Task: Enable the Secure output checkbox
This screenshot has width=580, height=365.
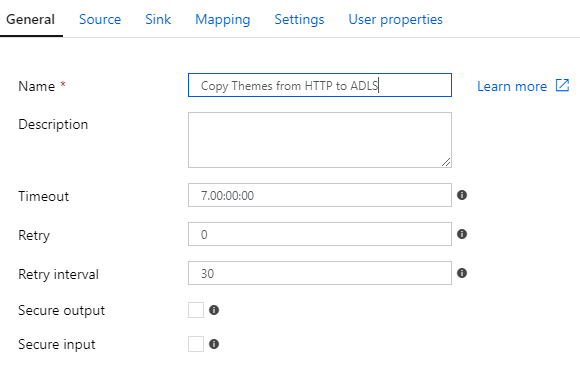Action: 196,310
